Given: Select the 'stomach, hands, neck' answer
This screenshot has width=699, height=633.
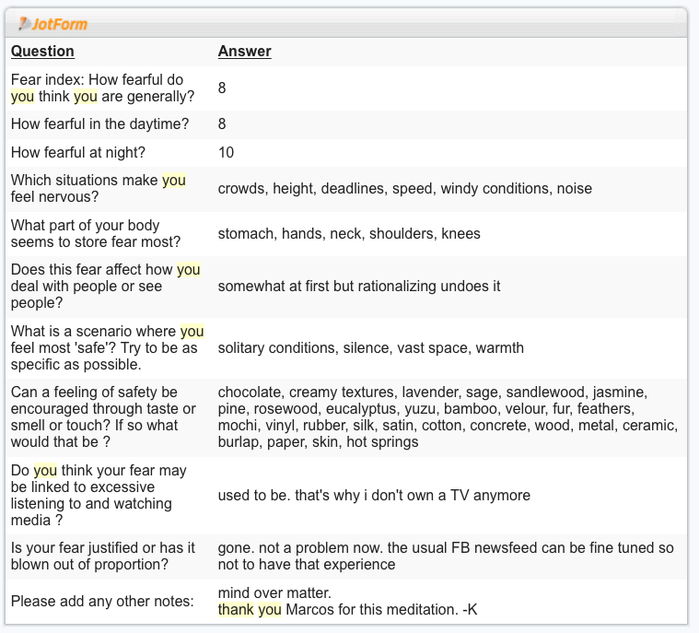Looking at the screenshot, I should click(x=349, y=234).
